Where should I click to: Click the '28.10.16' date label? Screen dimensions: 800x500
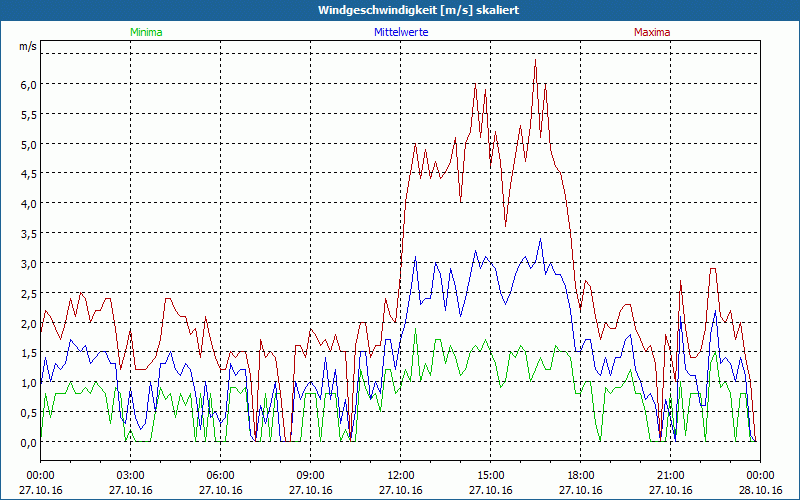[x=760, y=490]
